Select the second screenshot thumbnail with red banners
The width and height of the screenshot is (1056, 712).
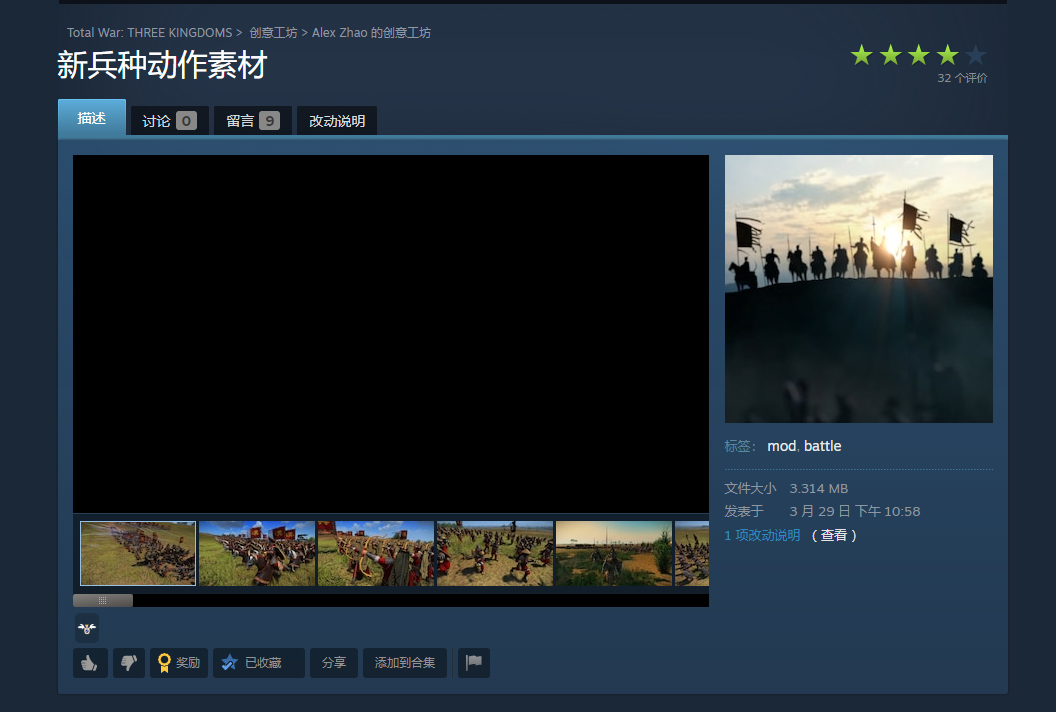click(257, 553)
